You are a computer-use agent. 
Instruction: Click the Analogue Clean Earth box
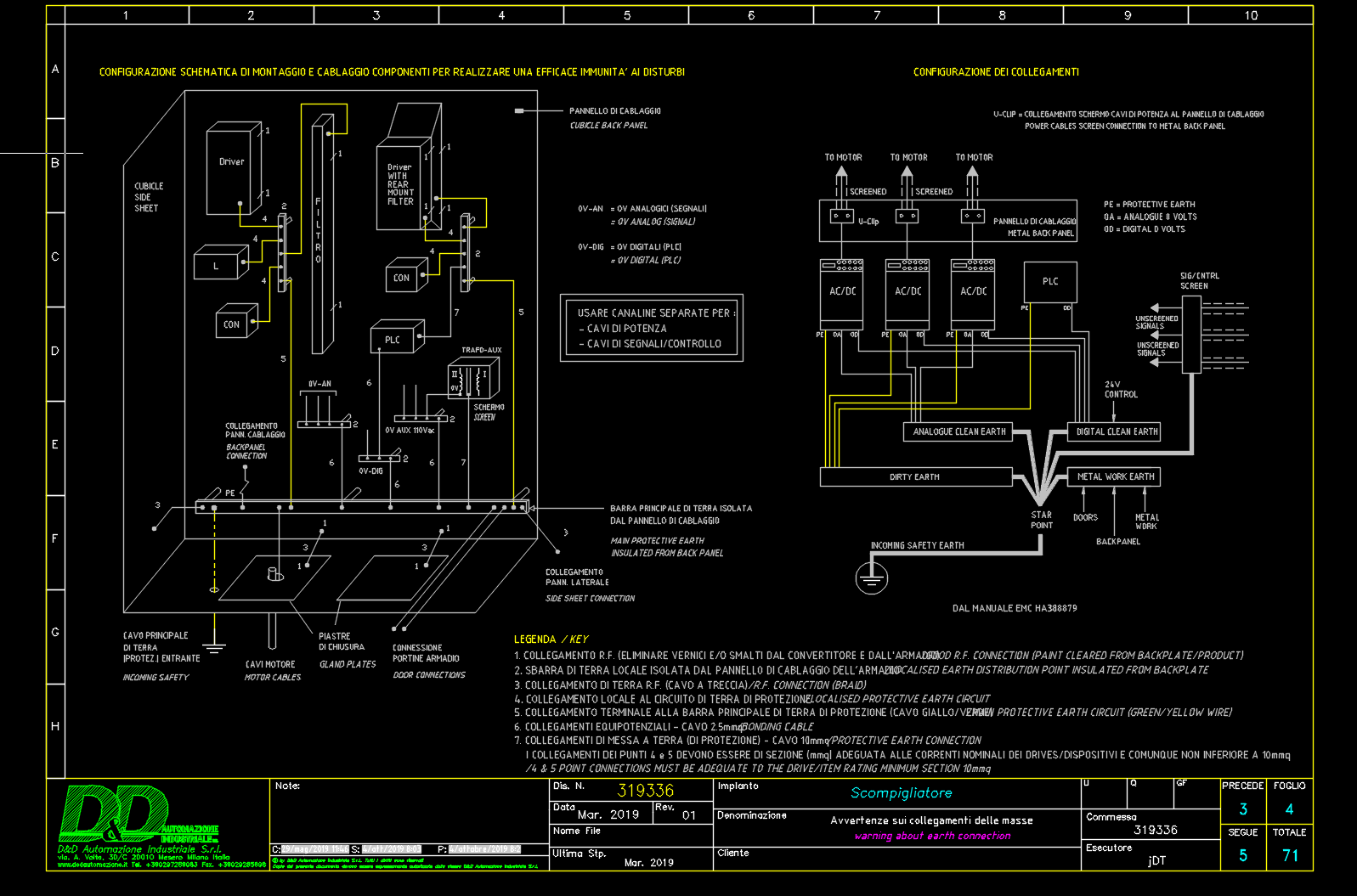coord(958,432)
